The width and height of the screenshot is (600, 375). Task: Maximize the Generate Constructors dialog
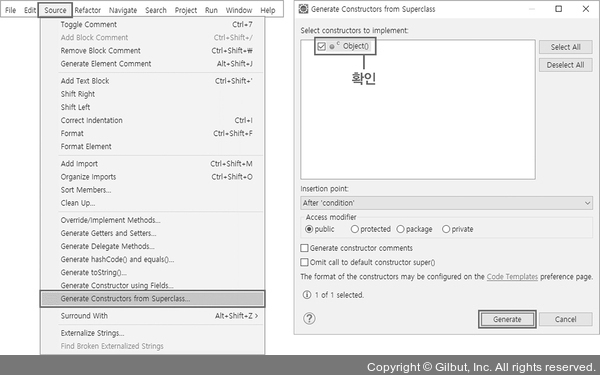559,8
